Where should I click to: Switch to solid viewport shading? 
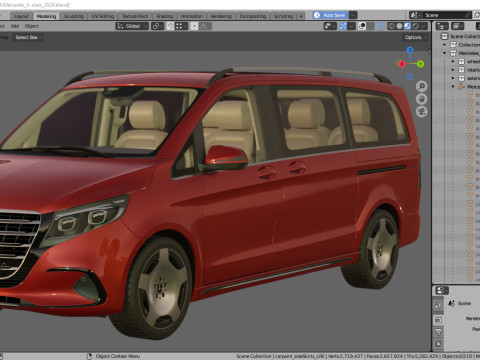coord(399,26)
